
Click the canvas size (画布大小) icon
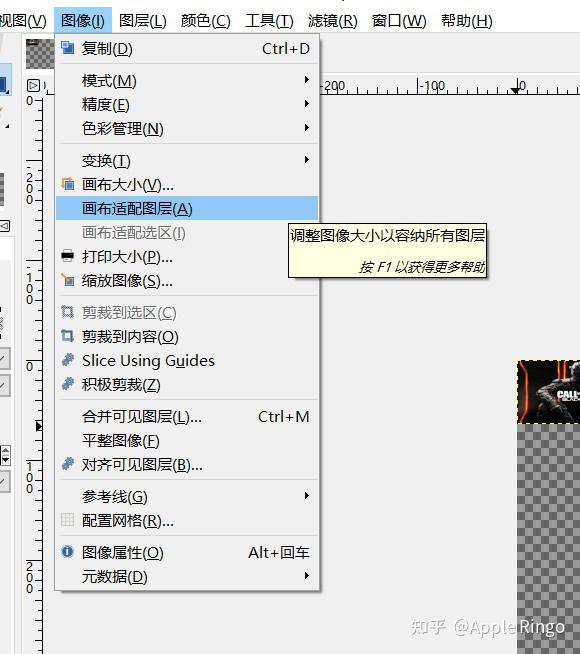pos(68,184)
